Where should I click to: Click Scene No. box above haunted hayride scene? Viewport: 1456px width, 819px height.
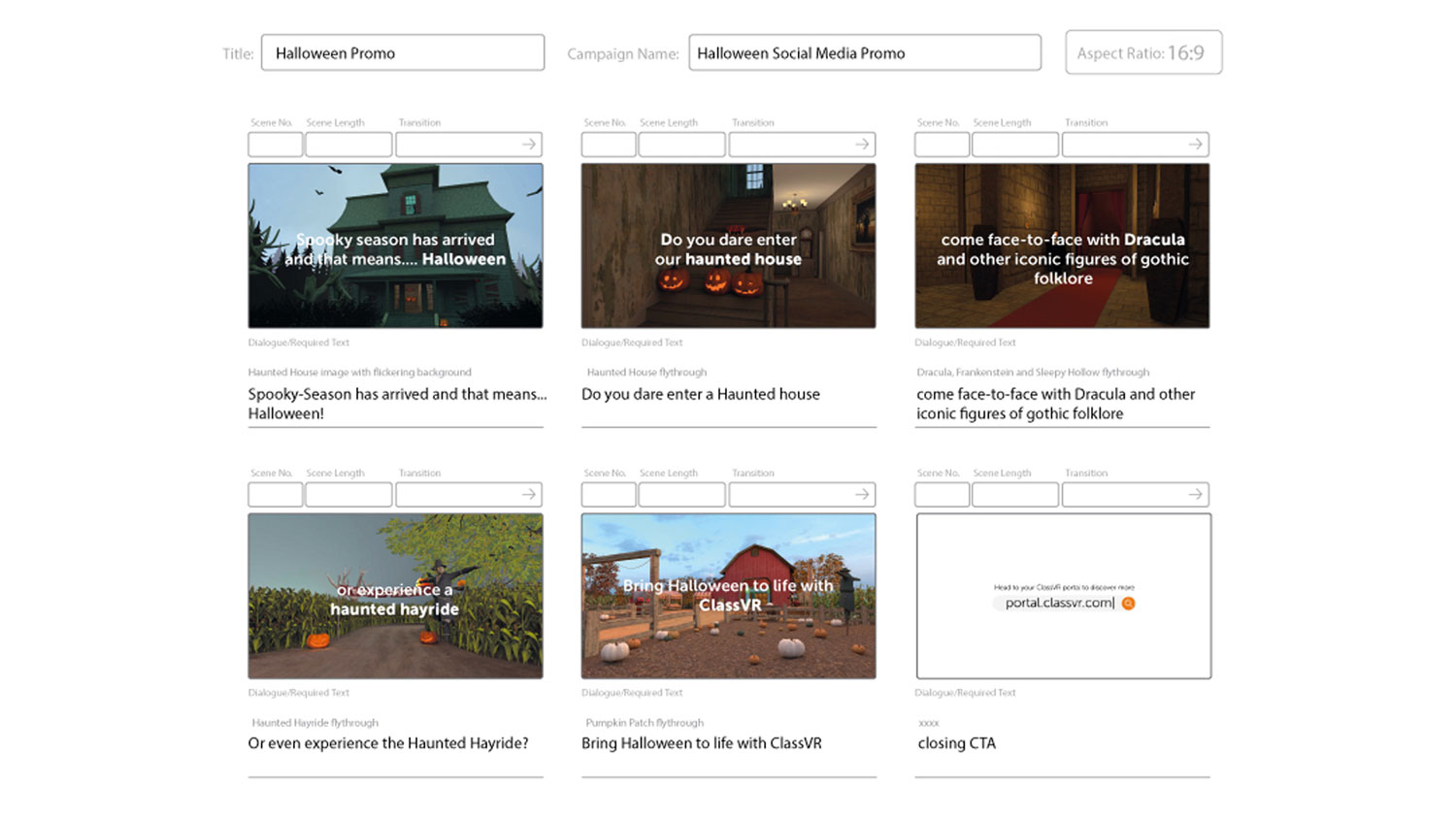(276, 495)
